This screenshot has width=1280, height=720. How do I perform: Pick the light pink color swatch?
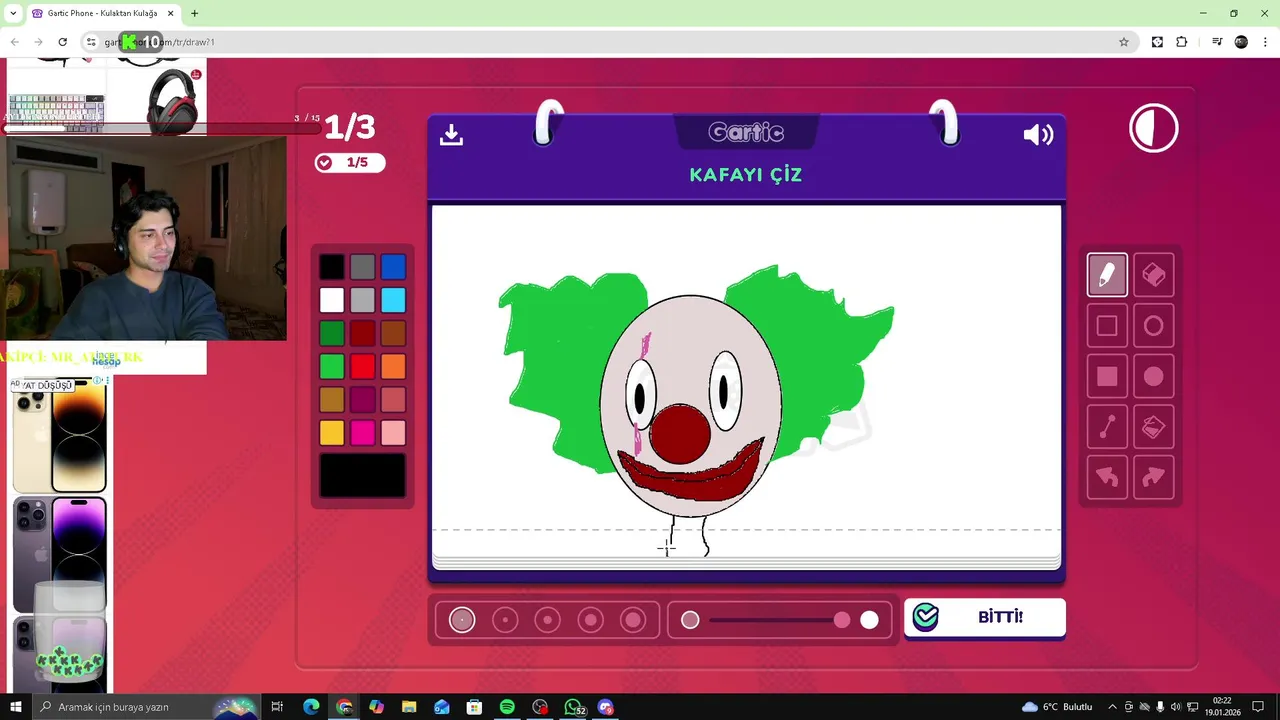point(393,432)
